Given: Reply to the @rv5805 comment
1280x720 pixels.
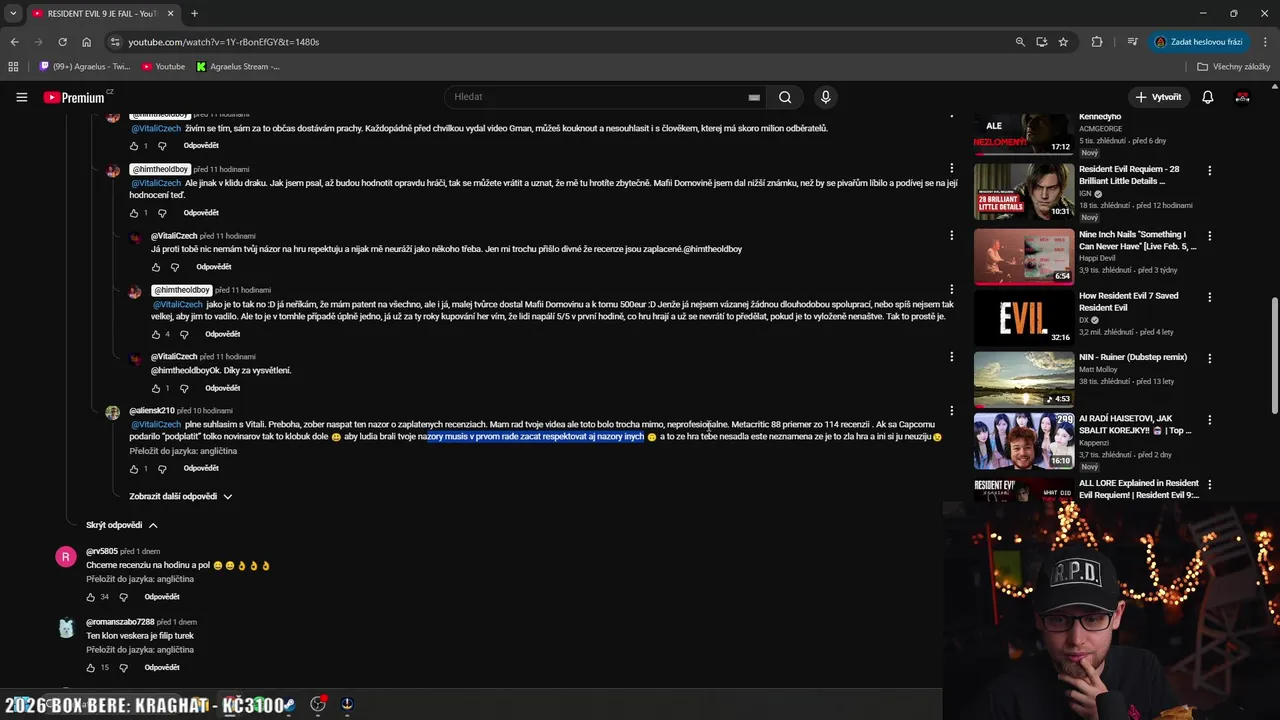Looking at the screenshot, I should pyautogui.click(x=162, y=597).
